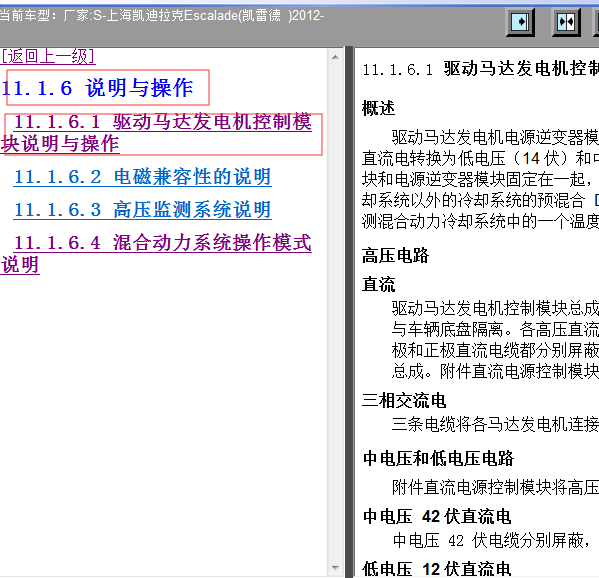Open 11.1.6.2 电磁兼容性的说明
The width and height of the screenshot is (599, 578).
[142, 176]
